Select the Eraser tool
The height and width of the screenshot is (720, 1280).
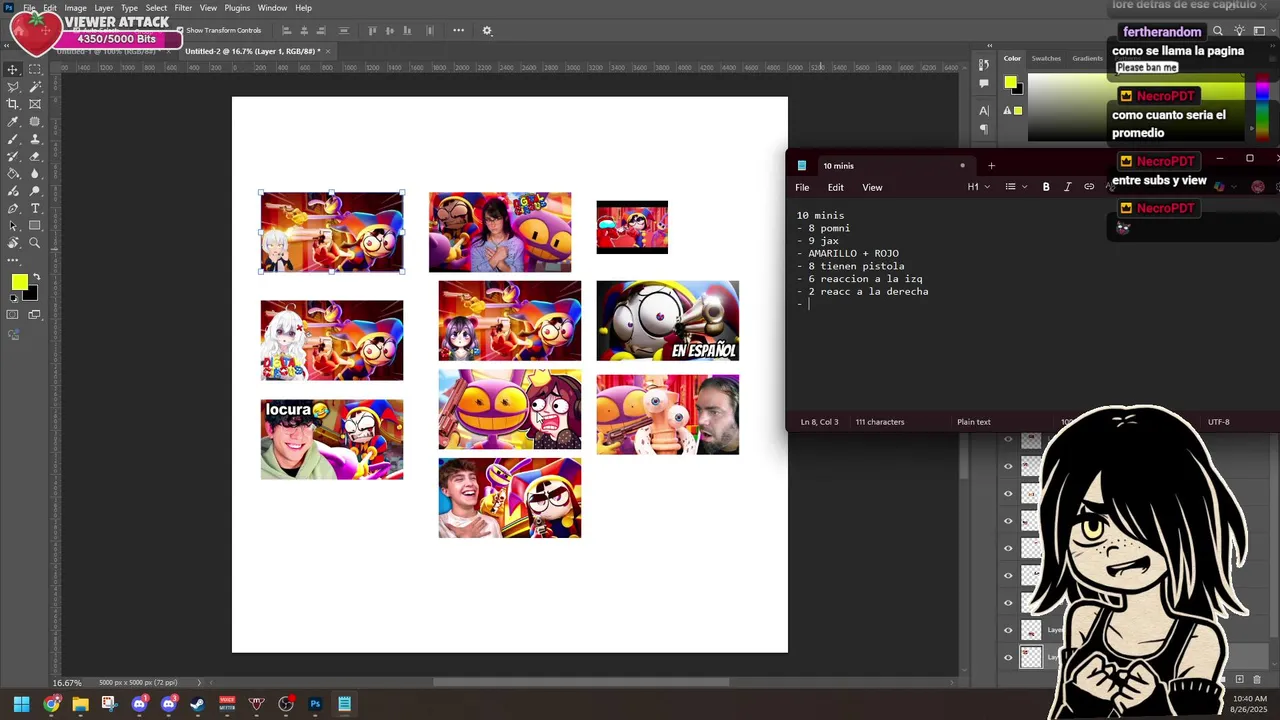35,156
